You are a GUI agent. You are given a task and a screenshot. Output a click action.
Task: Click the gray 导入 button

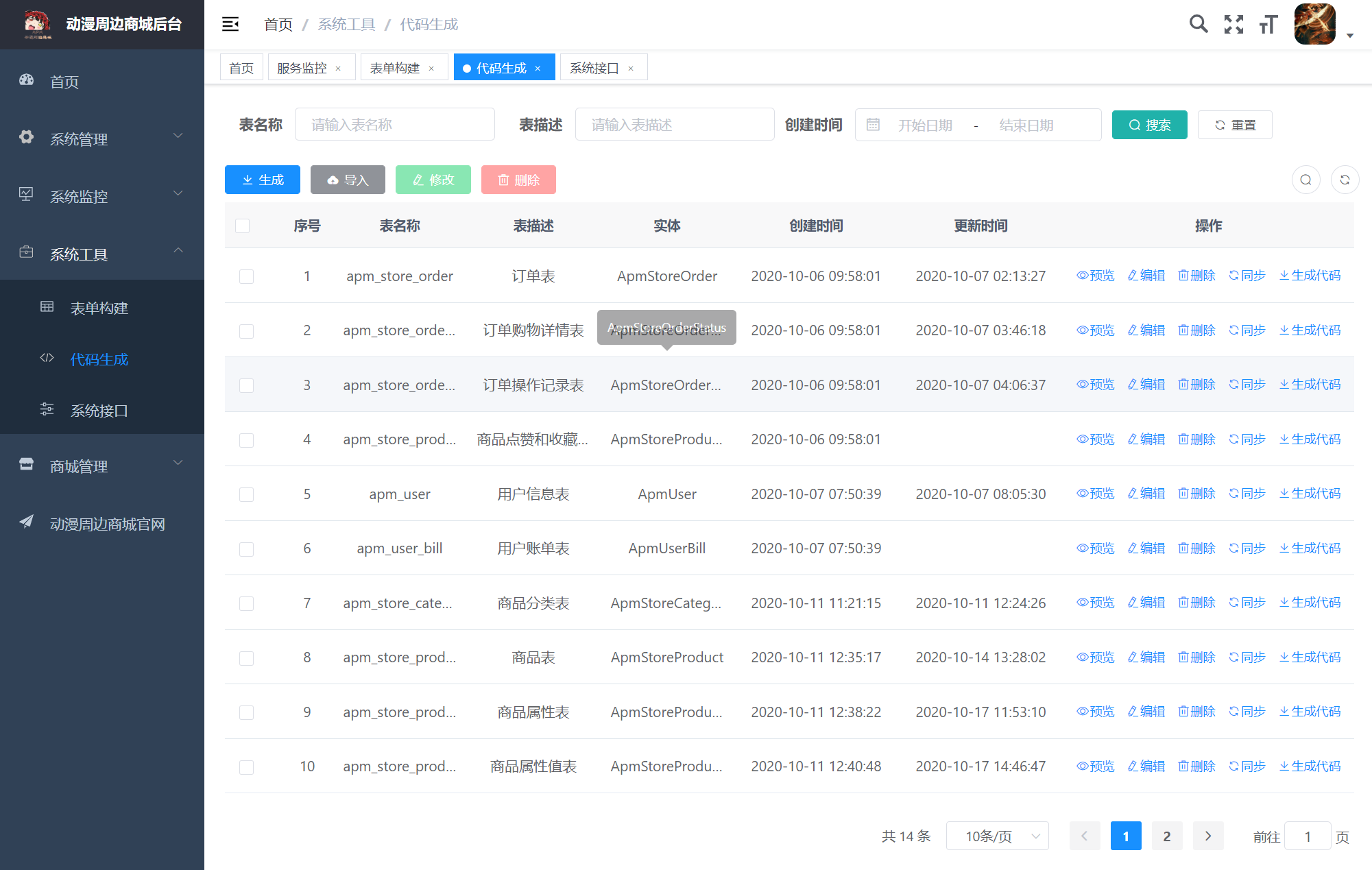[348, 180]
